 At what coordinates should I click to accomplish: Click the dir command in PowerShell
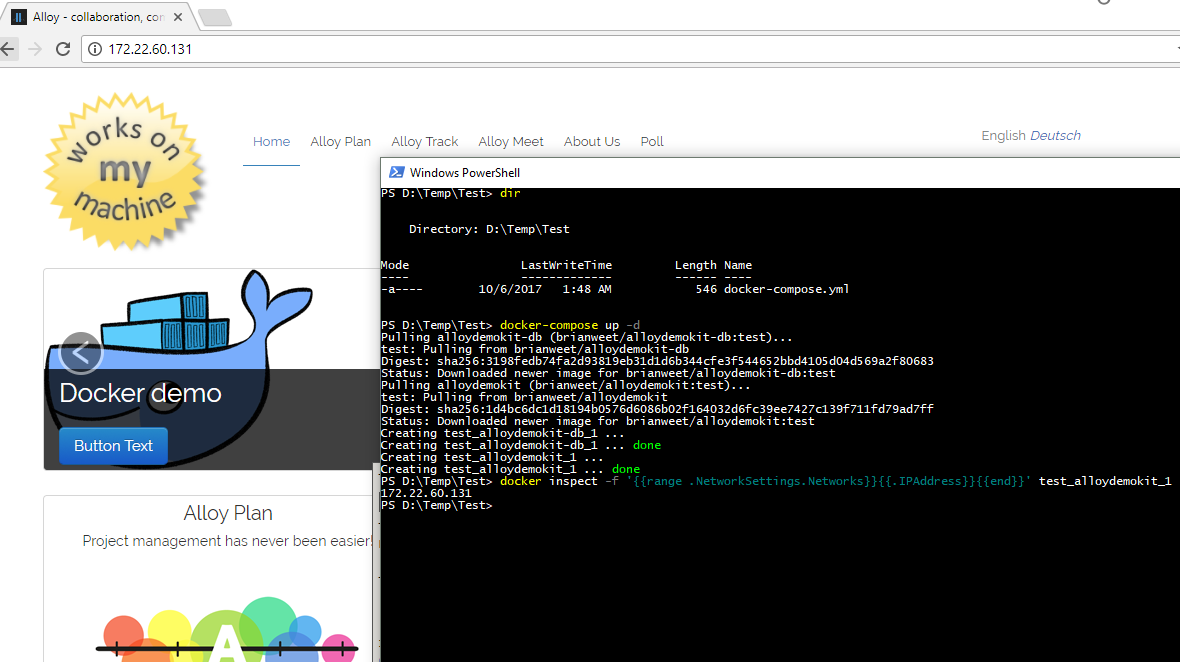point(509,193)
